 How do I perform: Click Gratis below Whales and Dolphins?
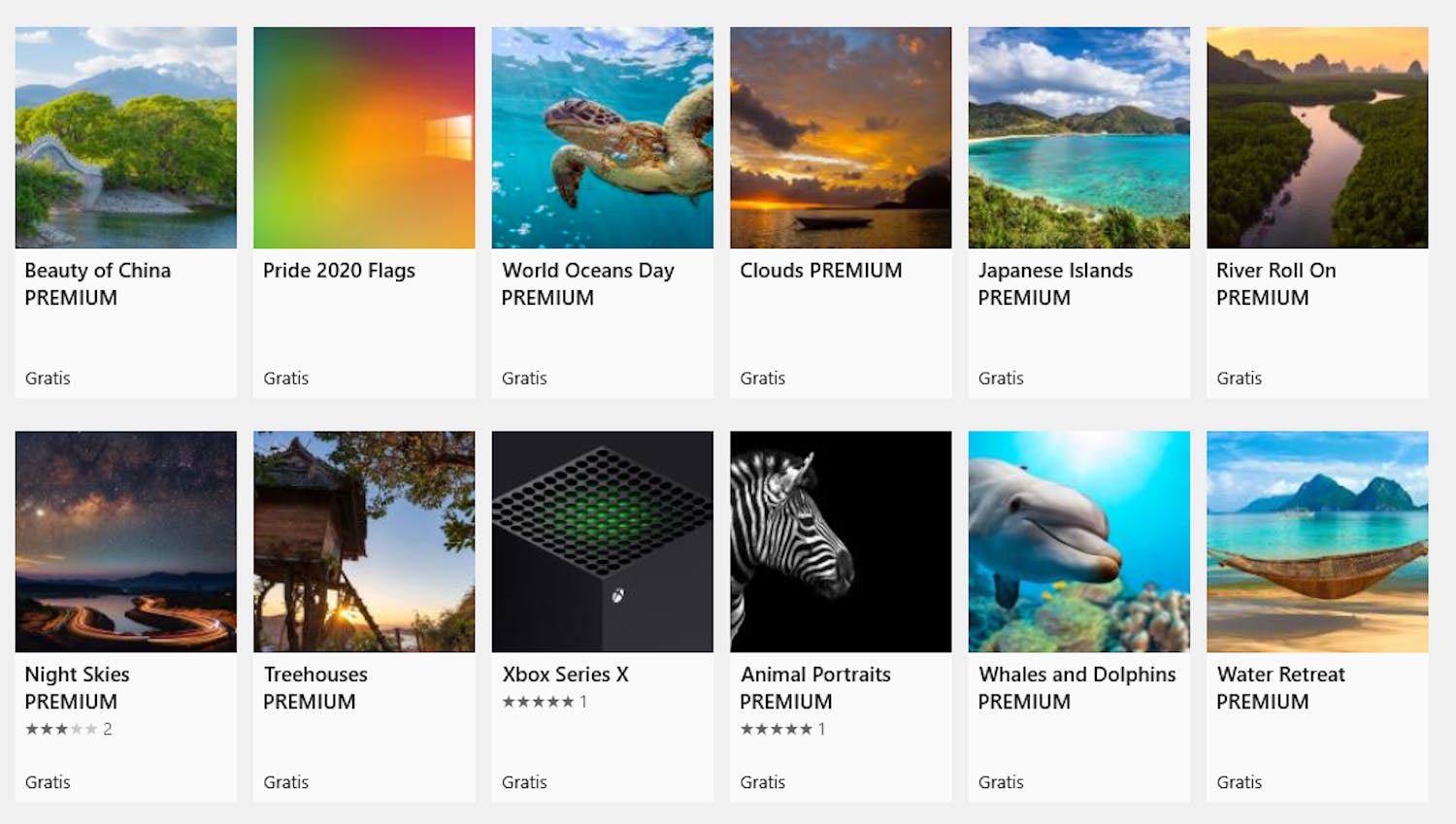point(1000,781)
